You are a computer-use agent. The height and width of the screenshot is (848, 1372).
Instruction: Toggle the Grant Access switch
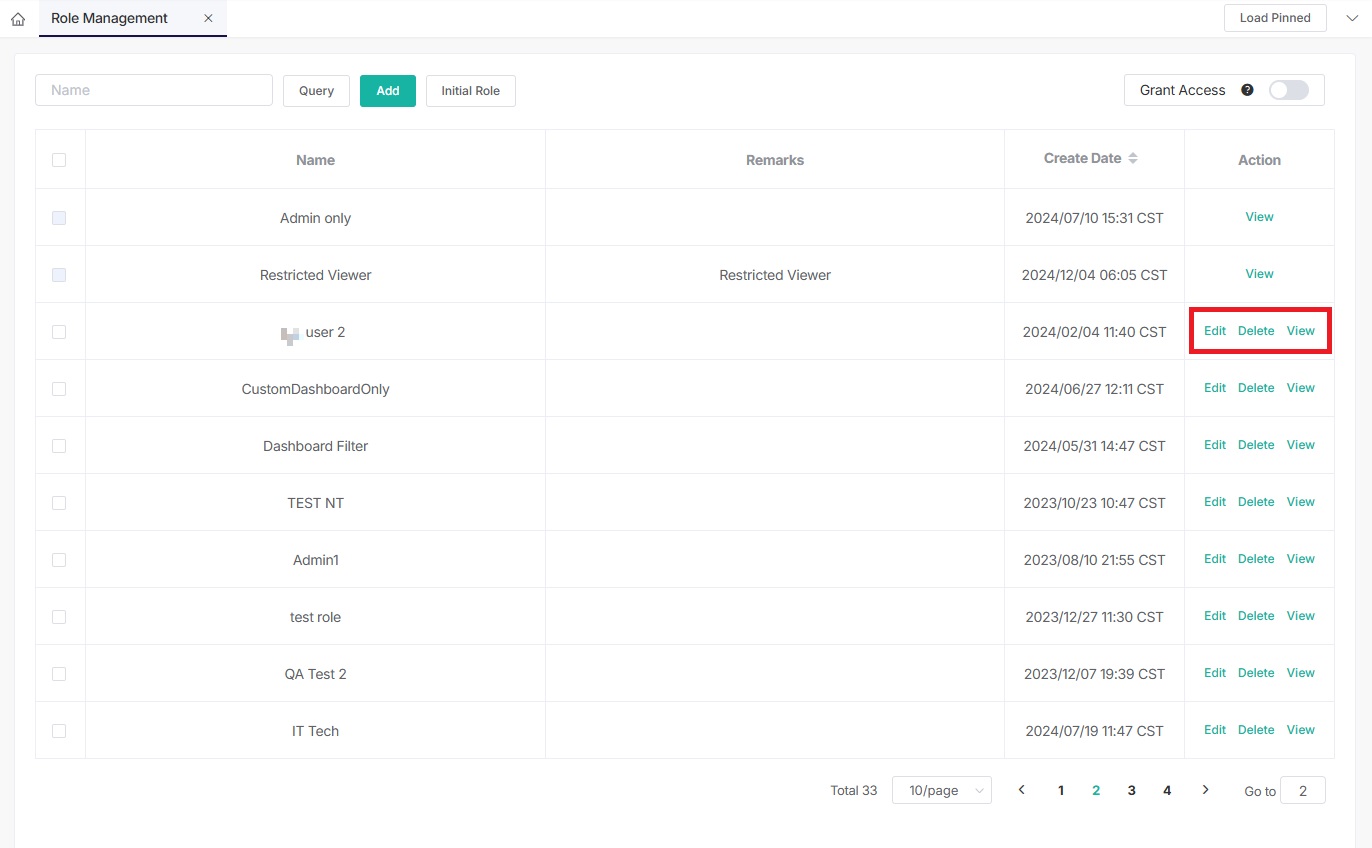point(1288,90)
